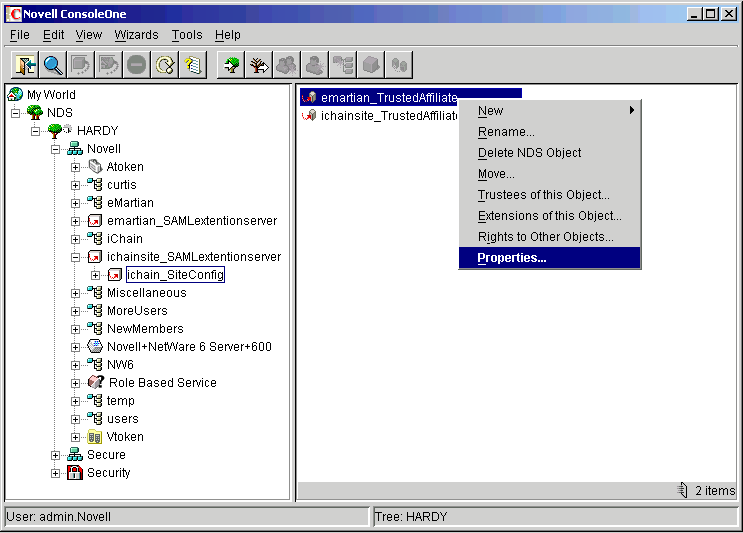Click the disabled red minus delete icon
The image size is (743, 533).
137,65
